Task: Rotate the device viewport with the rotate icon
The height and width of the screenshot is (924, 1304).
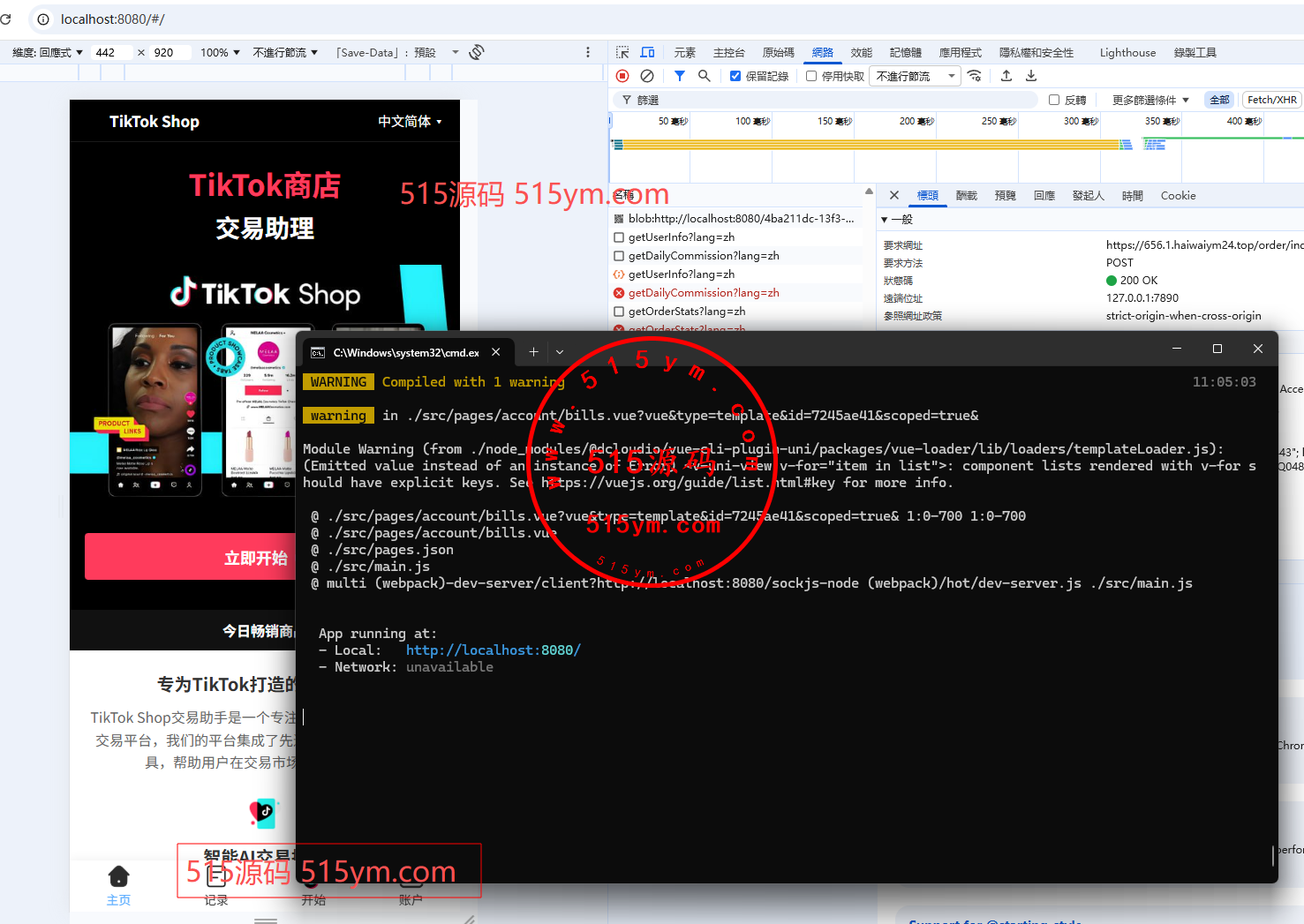Action: click(x=477, y=52)
